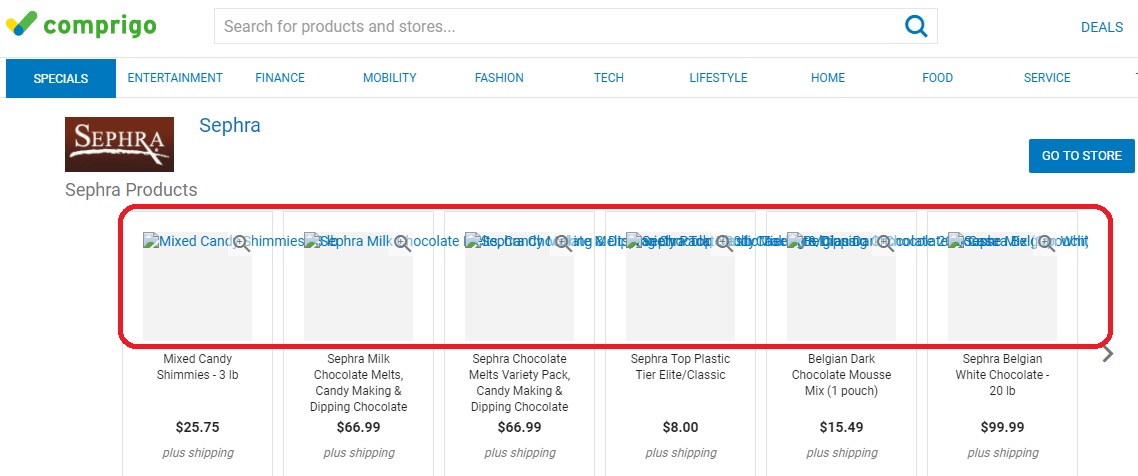Show next products with right chevron
Image resolution: width=1138 pixels, height=476 pixels.
tap(1108, 354)
